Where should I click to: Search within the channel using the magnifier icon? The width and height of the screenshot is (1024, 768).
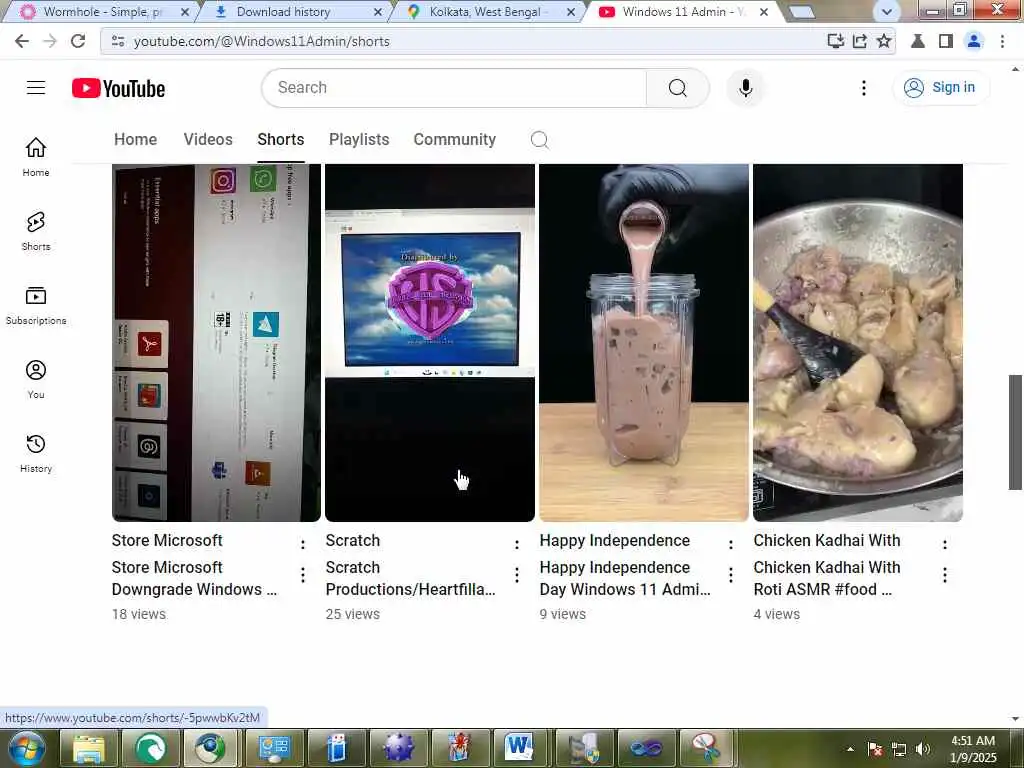coord(539,140)
